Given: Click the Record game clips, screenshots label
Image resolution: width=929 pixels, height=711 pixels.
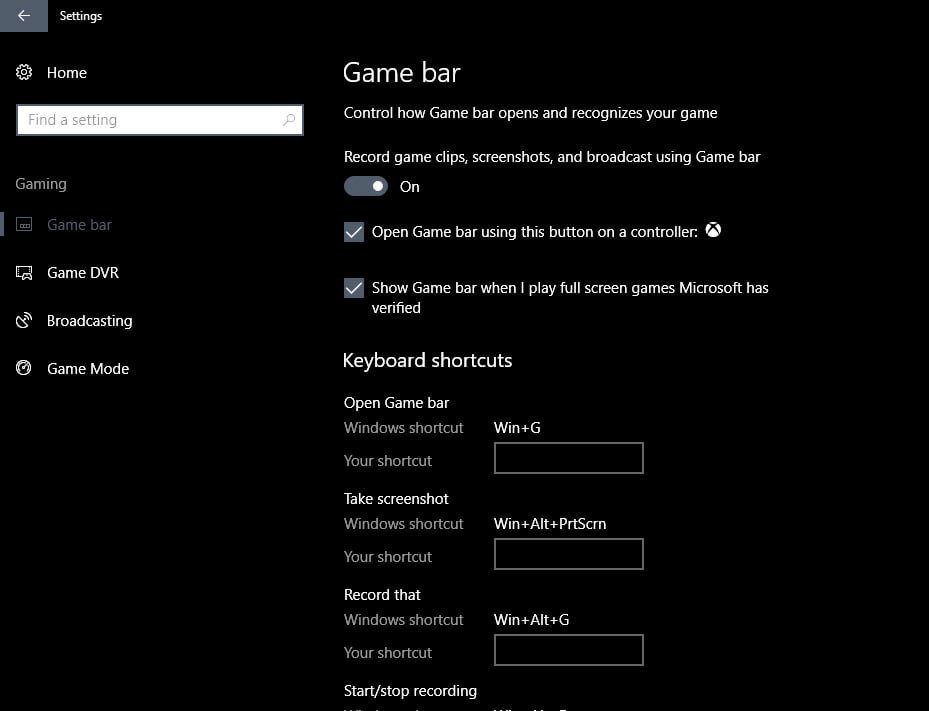Looking at the screenshot, I should click(552, 157).
